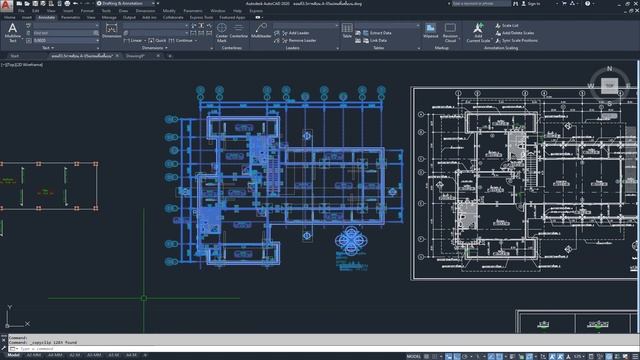
Task: Click the Open folder icon in quick access toolbar
Action: click(27, 4)
